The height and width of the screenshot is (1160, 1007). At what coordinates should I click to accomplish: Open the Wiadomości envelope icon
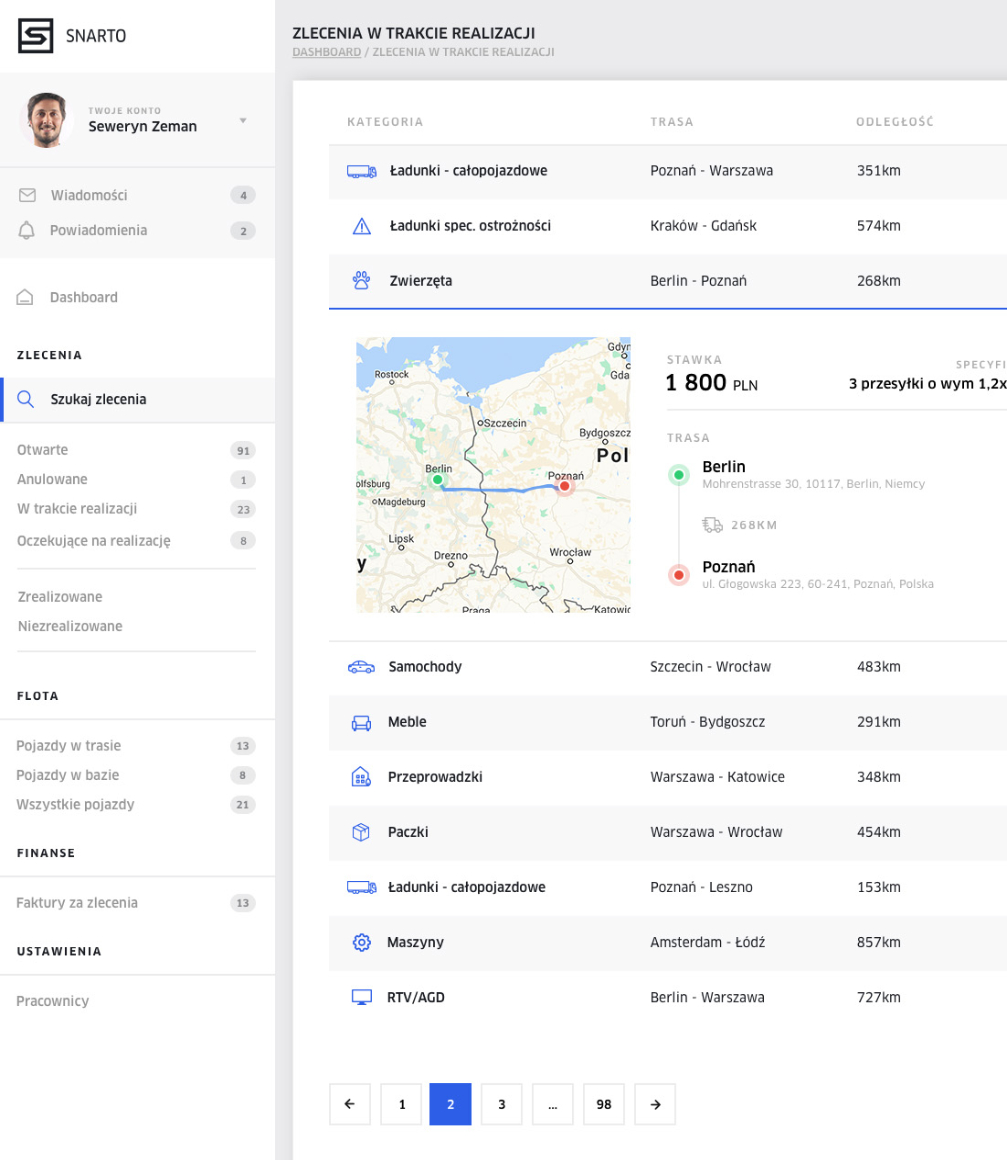click(27, 195)
